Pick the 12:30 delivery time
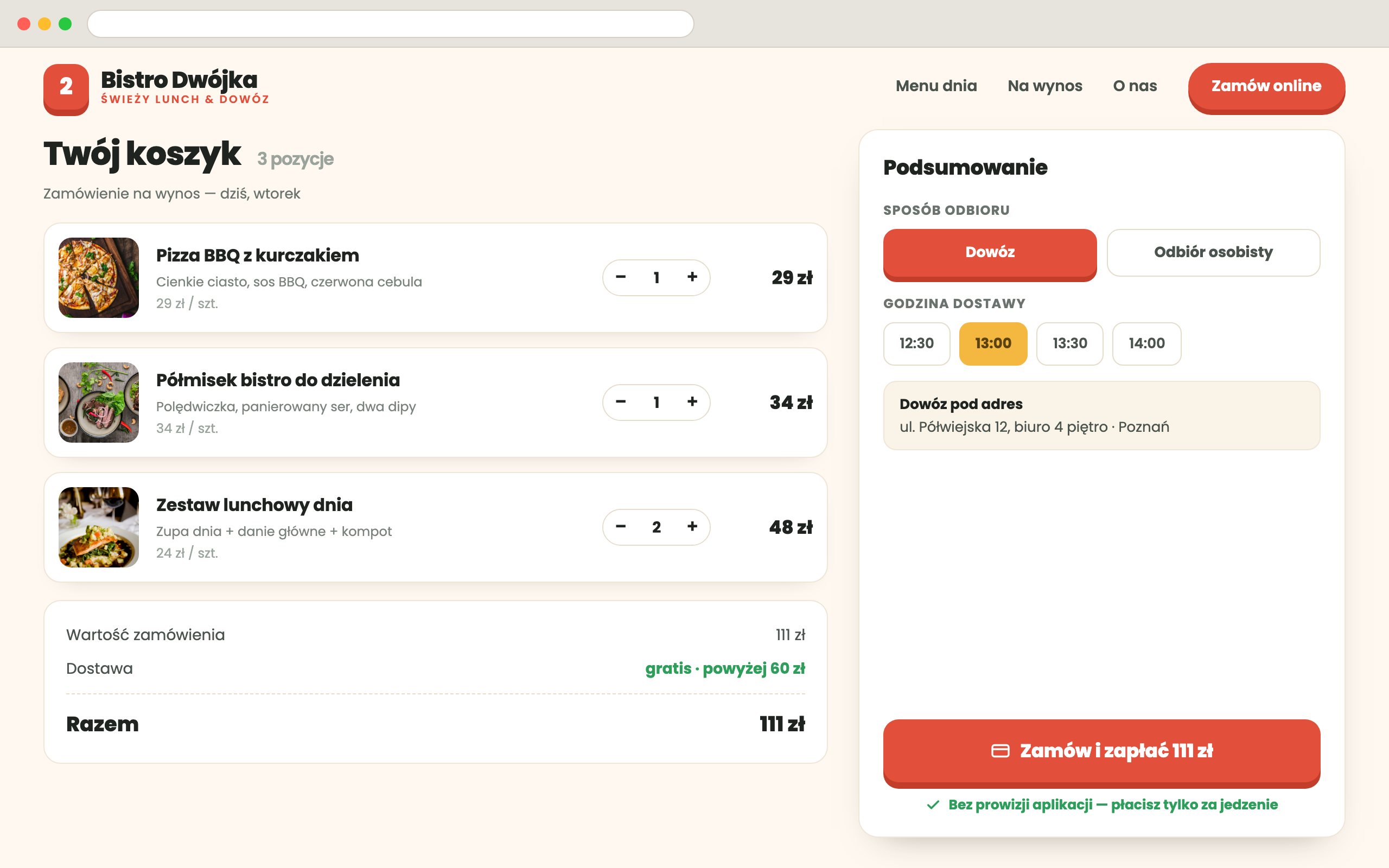The height and width of the screenshot is (868, 1389). coord(916,343)
